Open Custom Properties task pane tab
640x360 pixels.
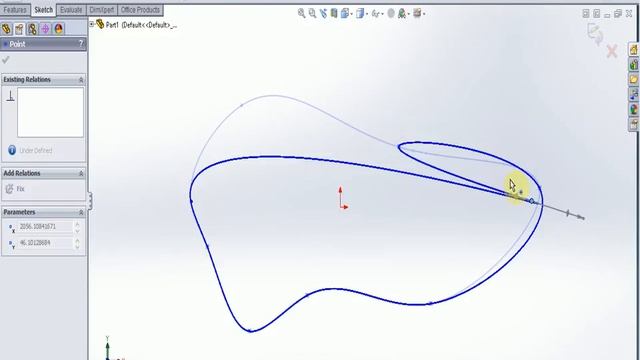click(x=634, y=124)
